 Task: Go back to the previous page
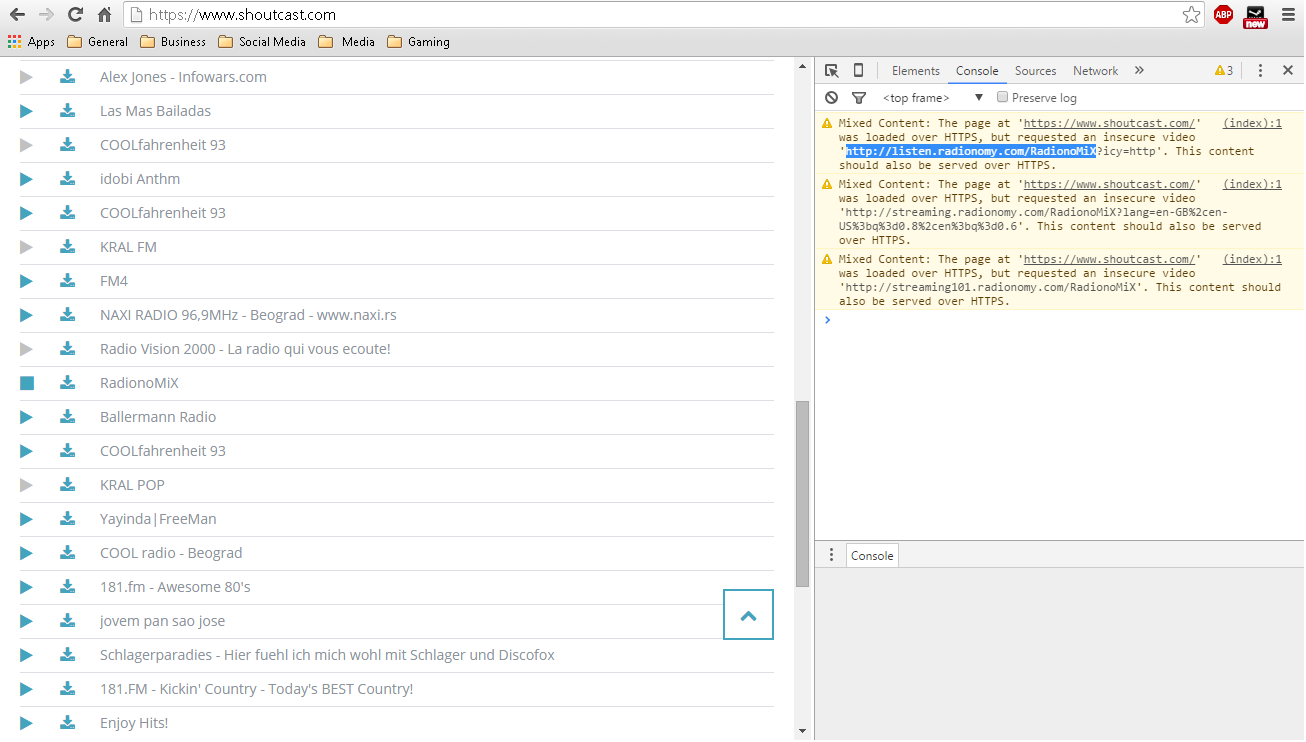[17, 15]
